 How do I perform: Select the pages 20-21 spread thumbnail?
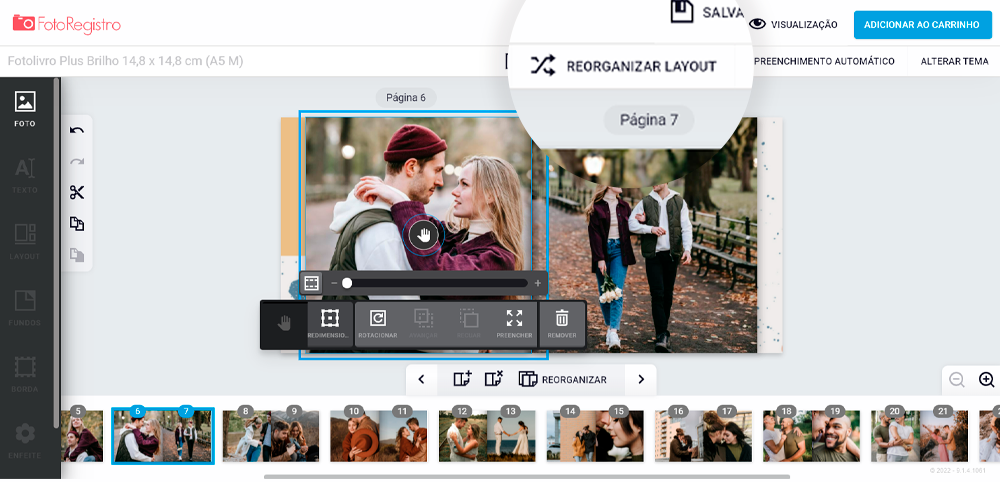(x=920, y=436)
